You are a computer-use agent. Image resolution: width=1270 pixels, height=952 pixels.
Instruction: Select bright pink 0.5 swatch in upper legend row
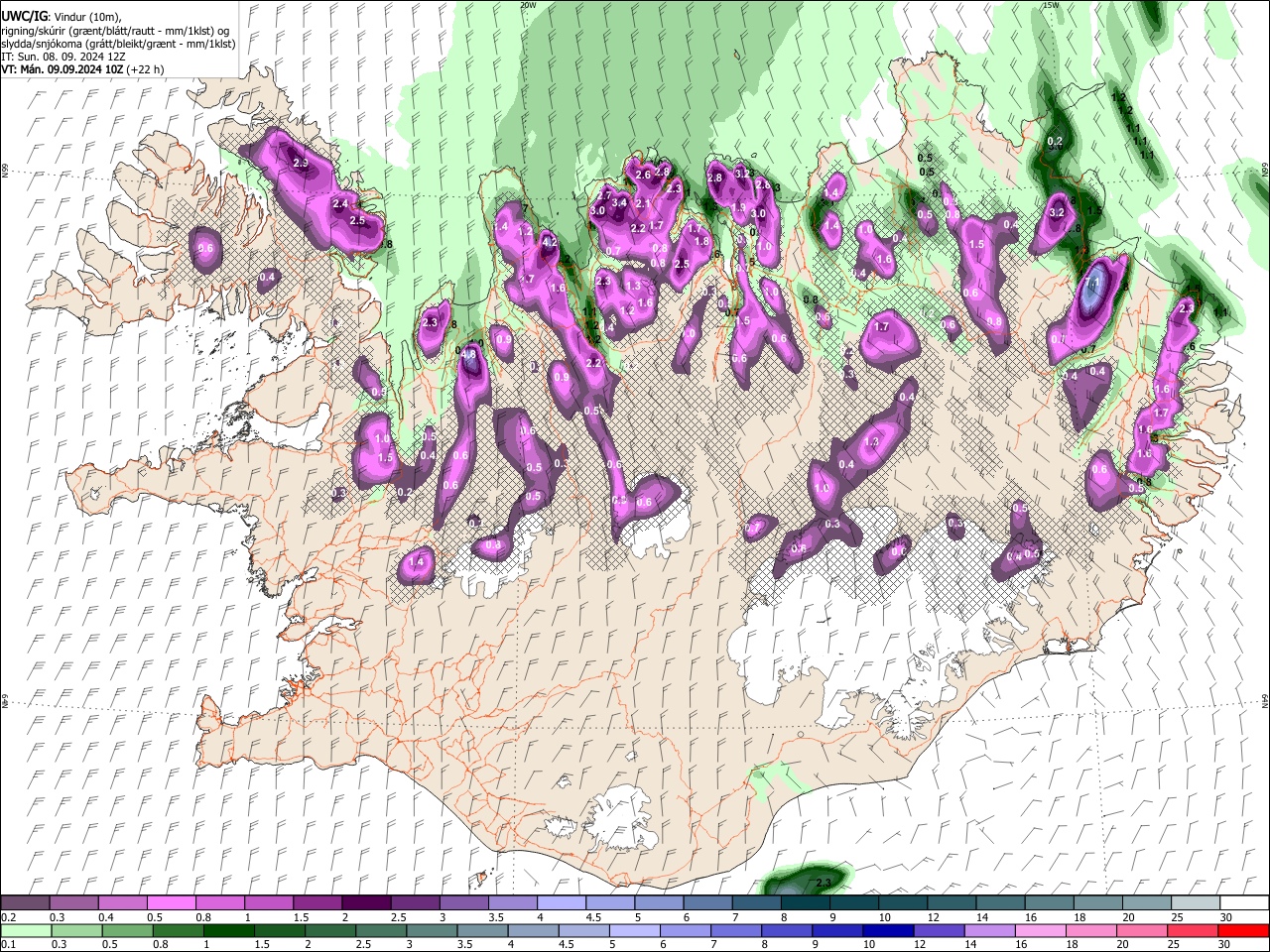coord(172,903)
